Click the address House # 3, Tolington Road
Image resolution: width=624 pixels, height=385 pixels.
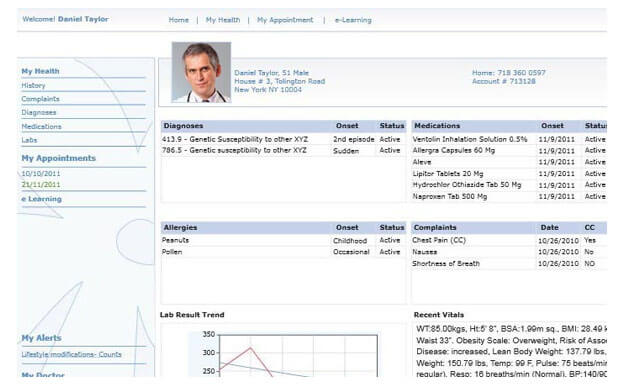click(279, 81)
